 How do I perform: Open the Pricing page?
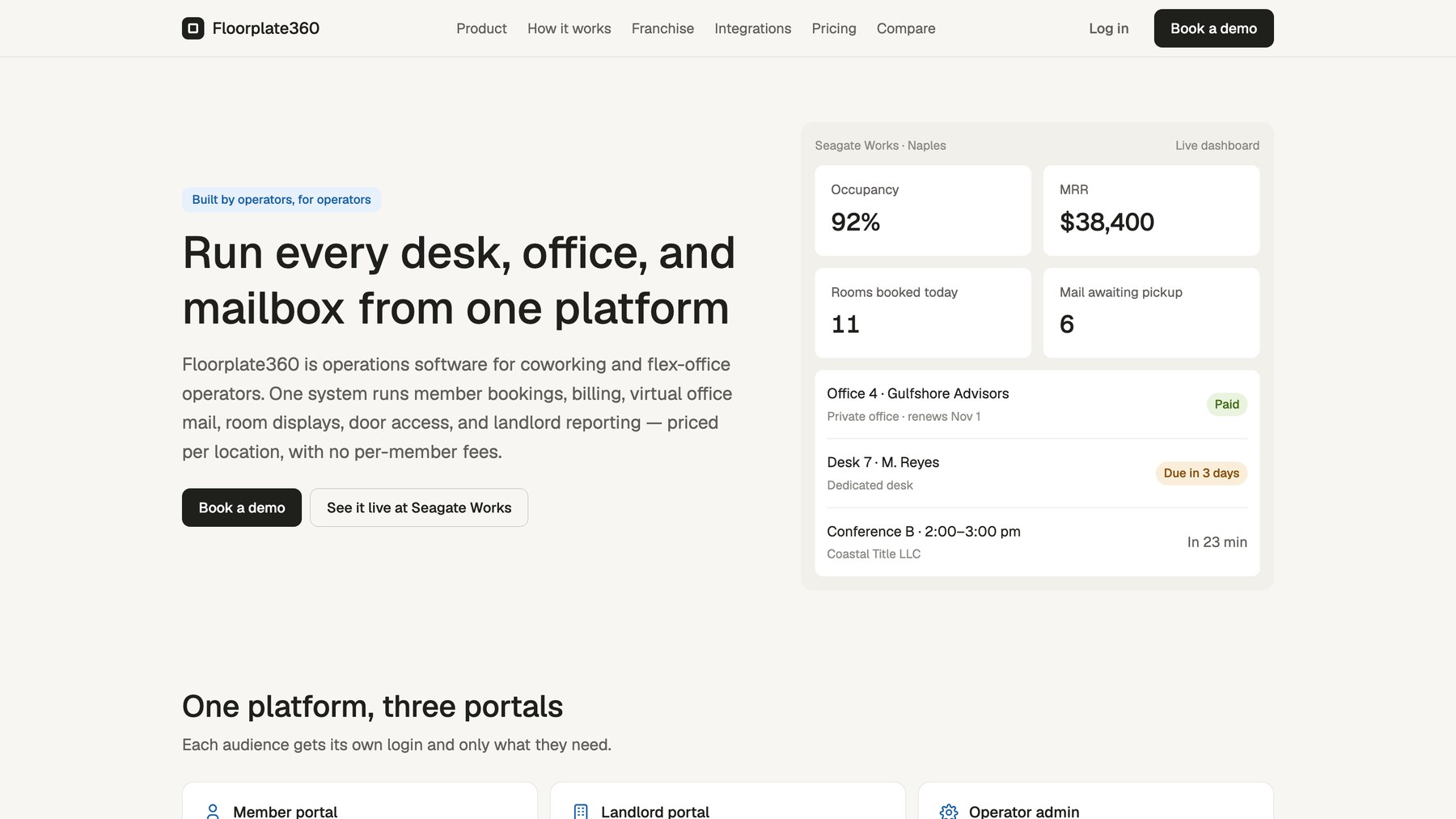pyautogui.click(x=834, y=28)
